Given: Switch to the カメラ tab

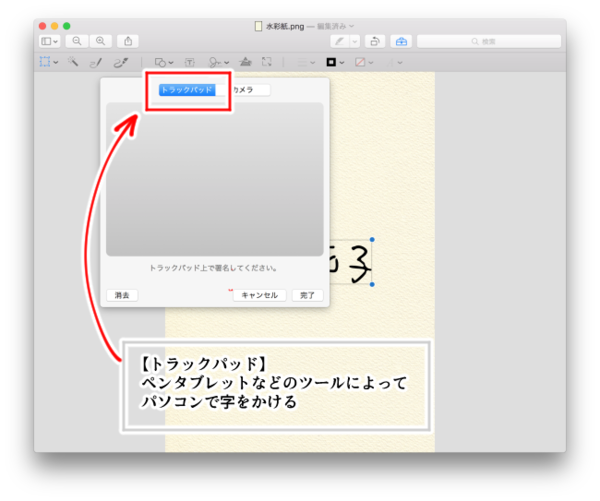Looking at the screenshot, I should click(243, 90).
